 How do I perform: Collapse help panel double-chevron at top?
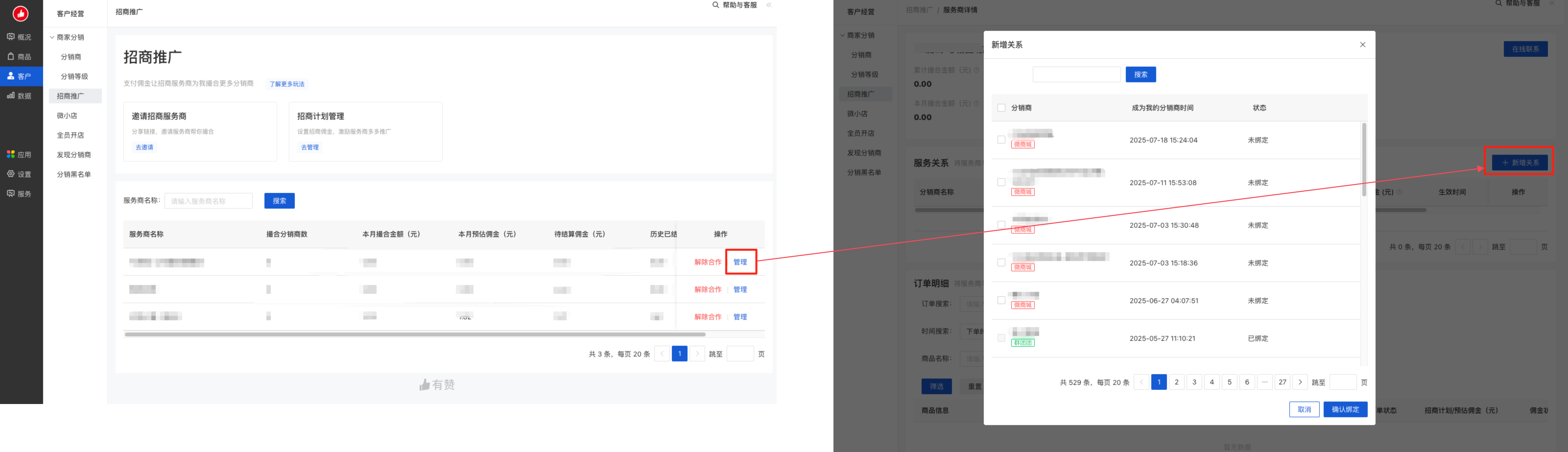[x=769, y=5]
